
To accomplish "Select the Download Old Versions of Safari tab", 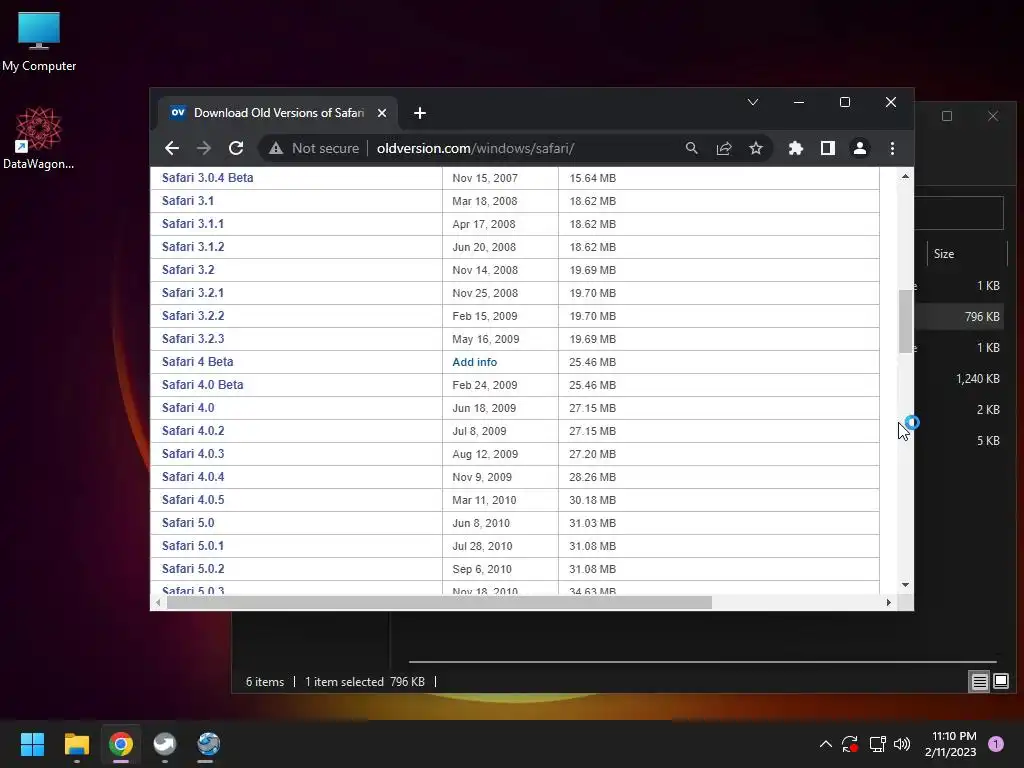I will tap(276, 113).
